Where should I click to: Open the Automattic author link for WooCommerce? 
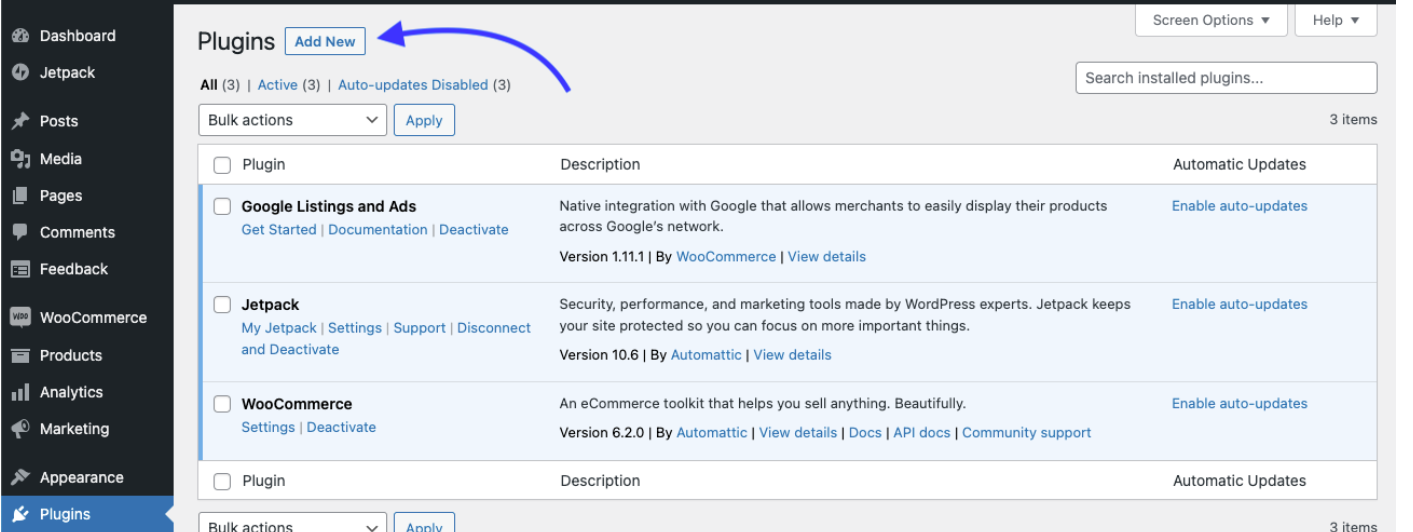pos(712,432)
